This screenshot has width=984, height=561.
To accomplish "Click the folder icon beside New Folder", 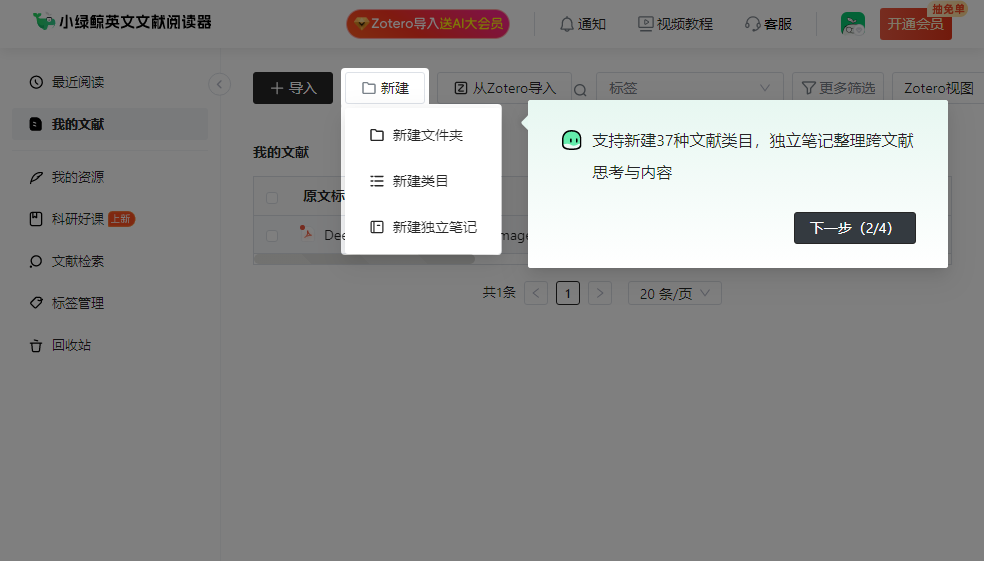I will point(377,135).
